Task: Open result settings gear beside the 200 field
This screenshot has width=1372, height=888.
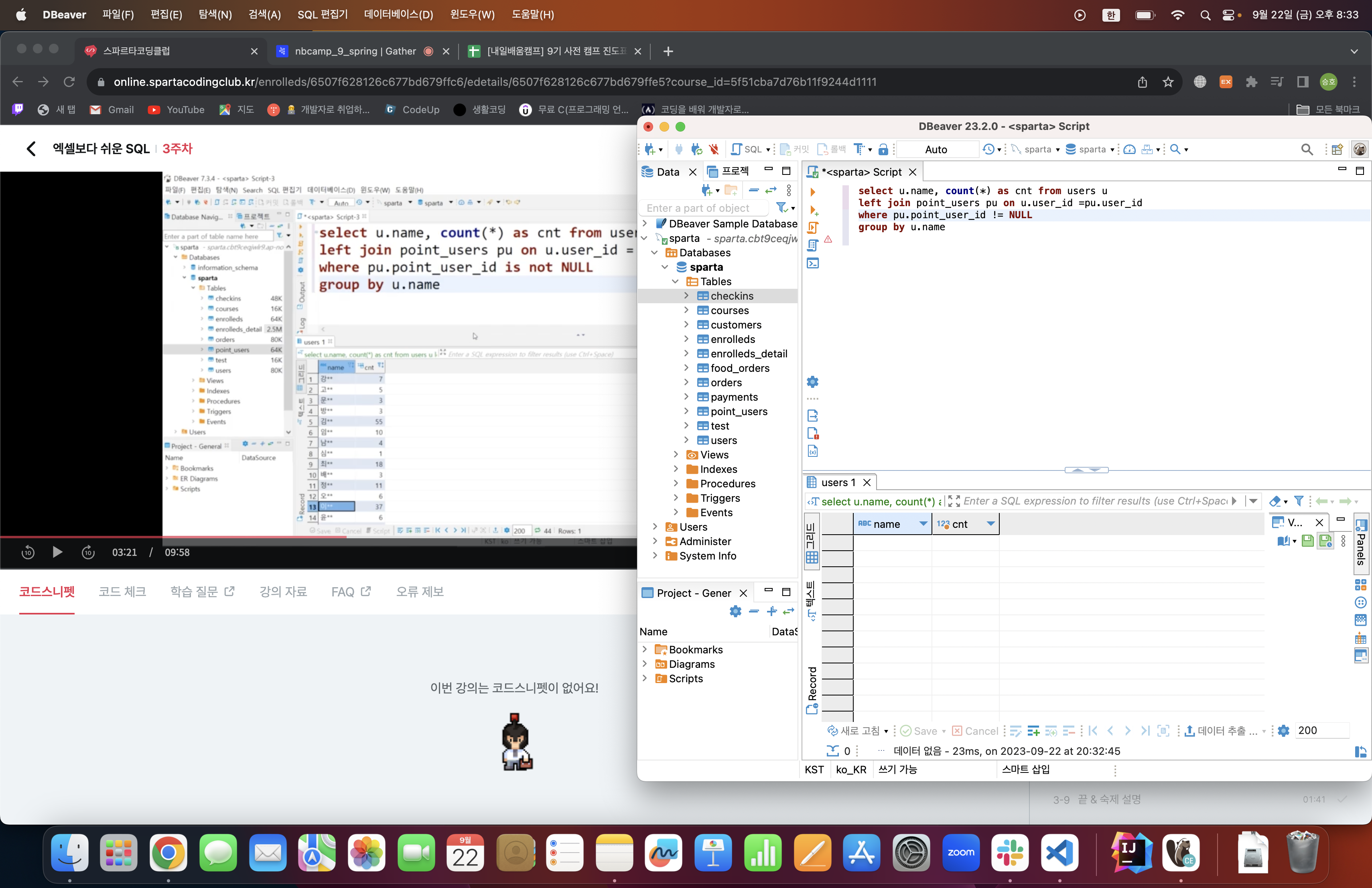Action: pyautogui.click(x=1283, y=731)
